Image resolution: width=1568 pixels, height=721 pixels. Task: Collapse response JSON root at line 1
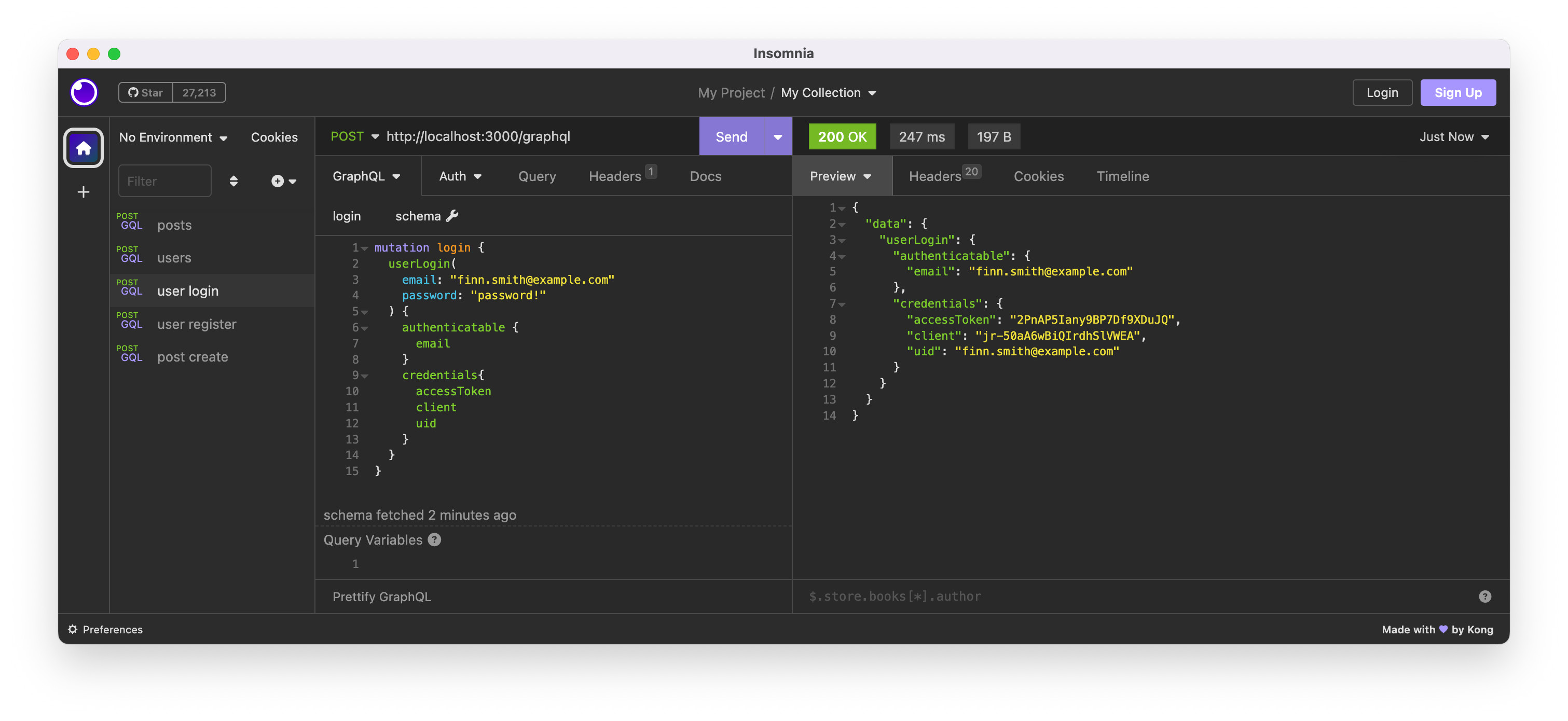[842, 209]
